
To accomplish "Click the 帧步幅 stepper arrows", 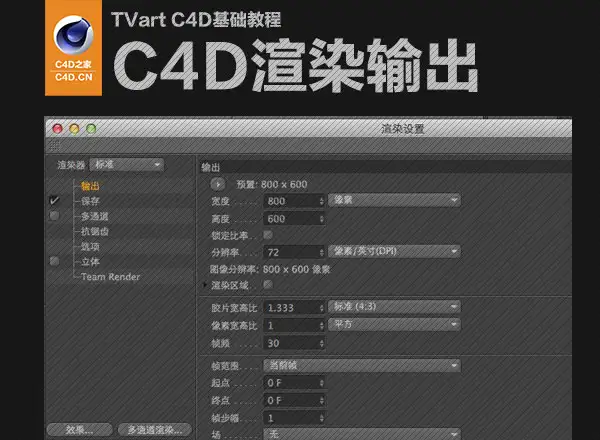I will coord(322,418).
